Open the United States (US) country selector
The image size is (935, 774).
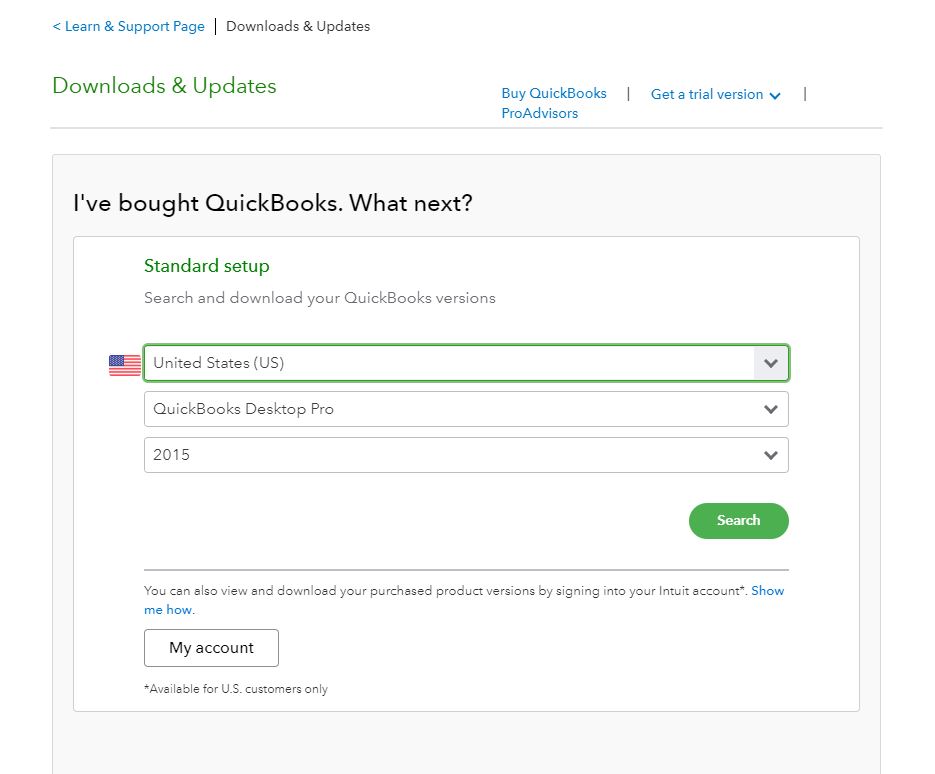[x=448, y=363]
